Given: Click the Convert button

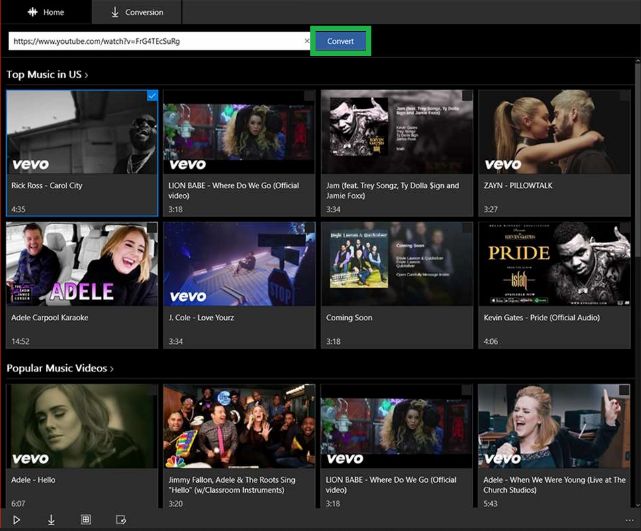Looking at the screenshot, I should (340, 41).
